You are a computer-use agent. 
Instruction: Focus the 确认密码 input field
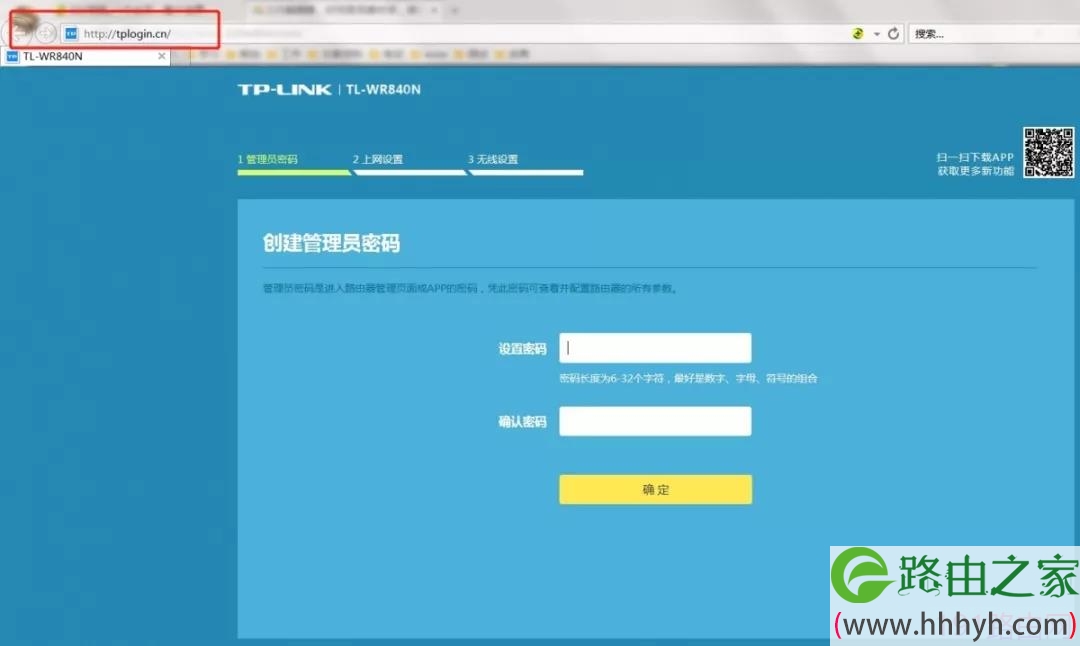click(x=655, y=421)
